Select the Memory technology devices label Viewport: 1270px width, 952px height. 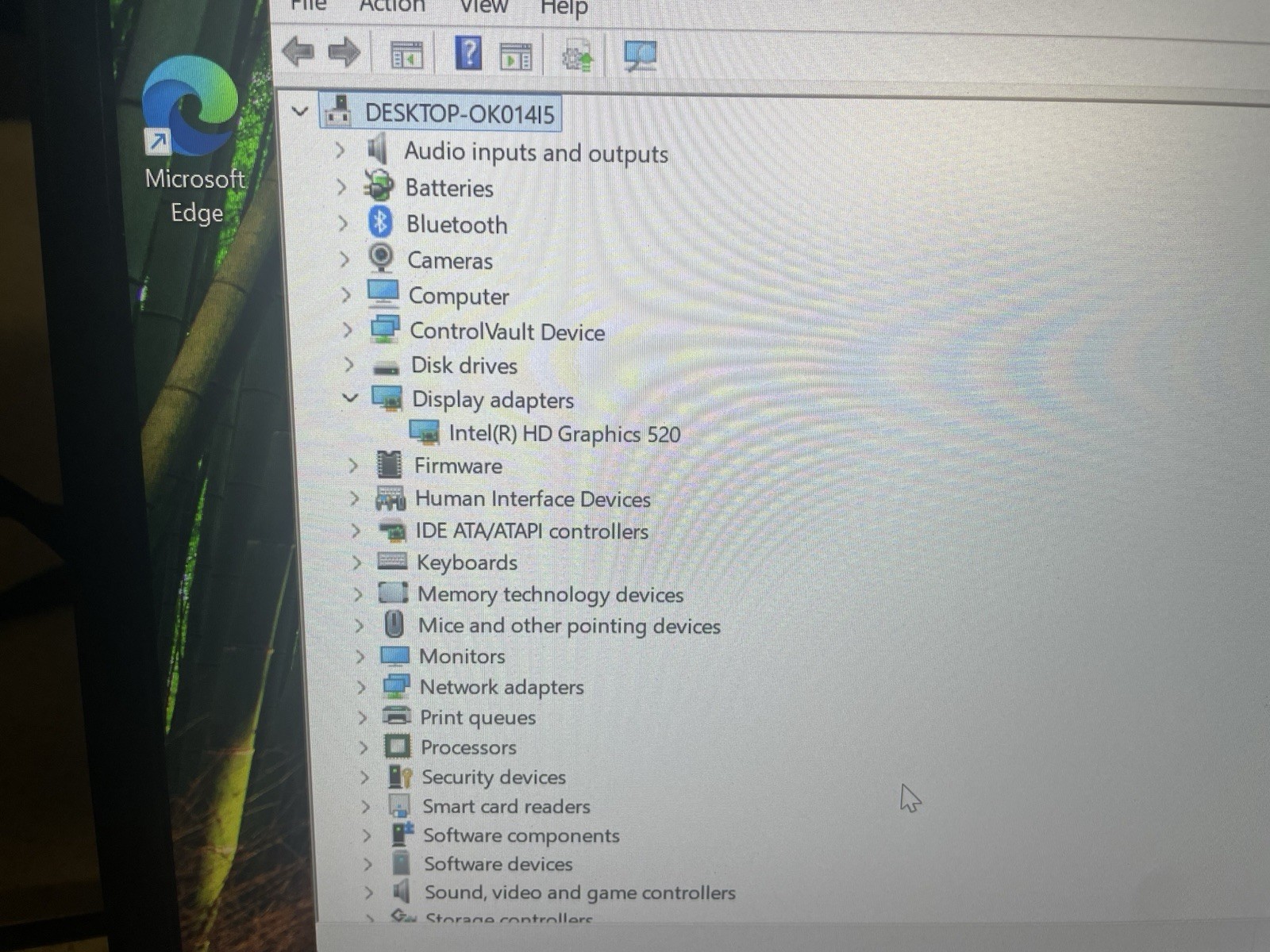tap(550, 594)
